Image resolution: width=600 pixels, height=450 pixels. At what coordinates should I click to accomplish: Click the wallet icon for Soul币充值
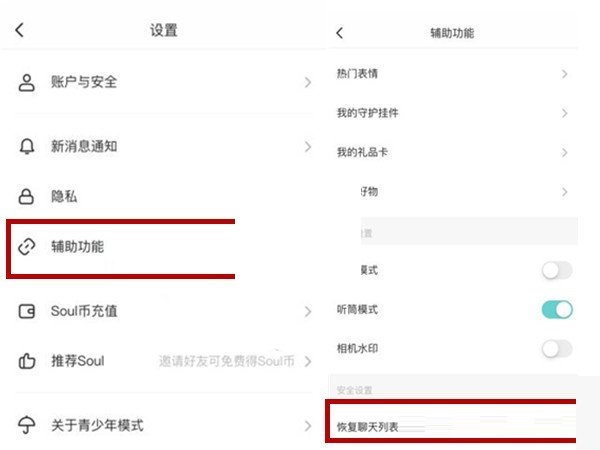pyautogui.click(x=27, y=311)
